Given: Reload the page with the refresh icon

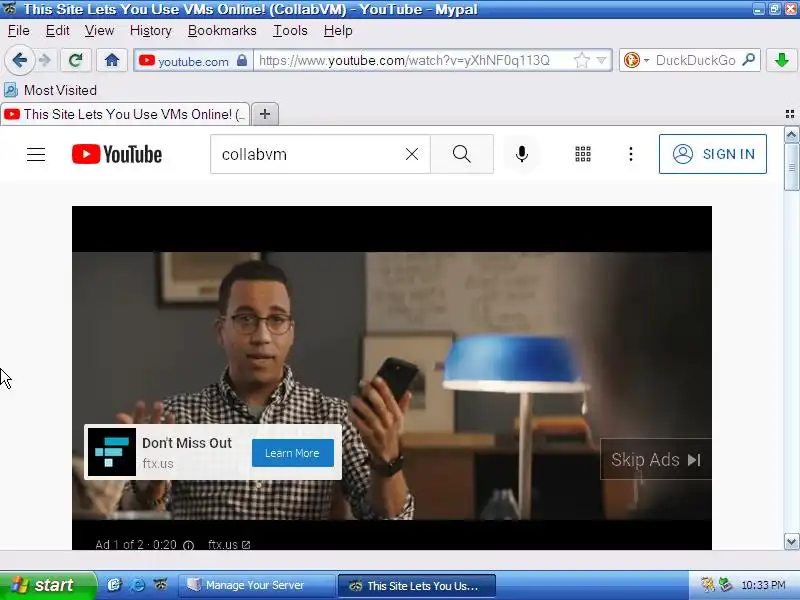Looking at the screenshot, I should [76, 60].
